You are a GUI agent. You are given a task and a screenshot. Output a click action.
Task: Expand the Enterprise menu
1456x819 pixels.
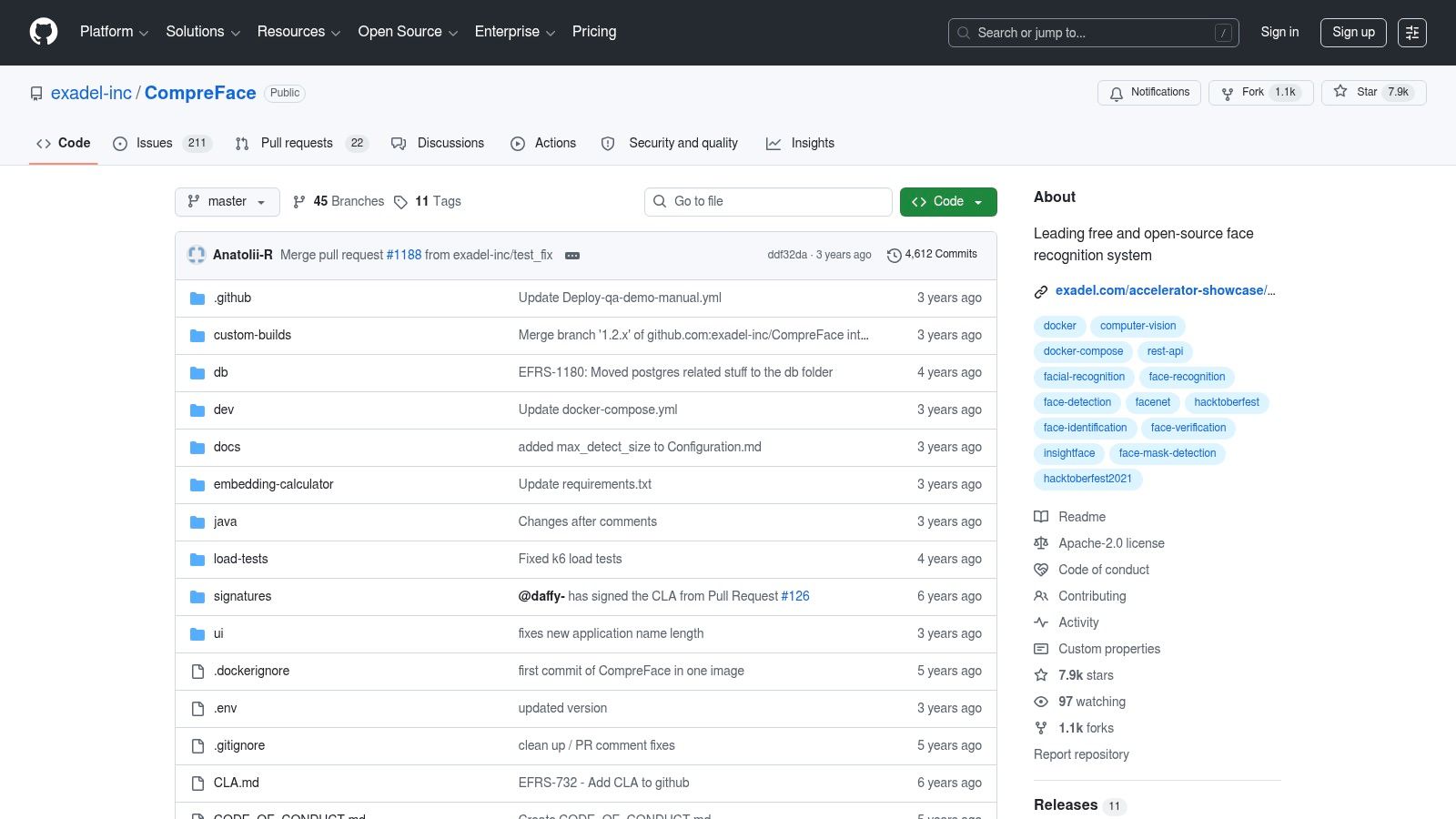pyautogui.click(x=515, y=32)
